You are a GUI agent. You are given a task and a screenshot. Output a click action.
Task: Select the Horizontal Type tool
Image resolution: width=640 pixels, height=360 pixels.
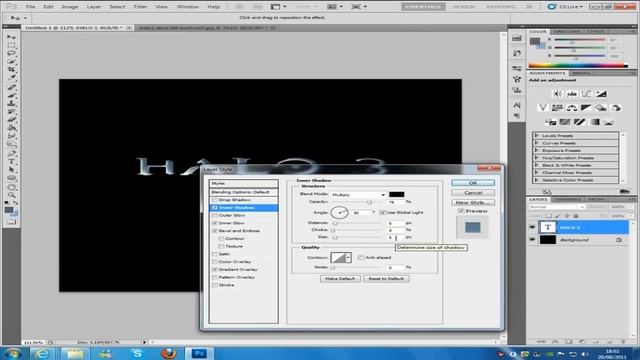click(11, 162)
